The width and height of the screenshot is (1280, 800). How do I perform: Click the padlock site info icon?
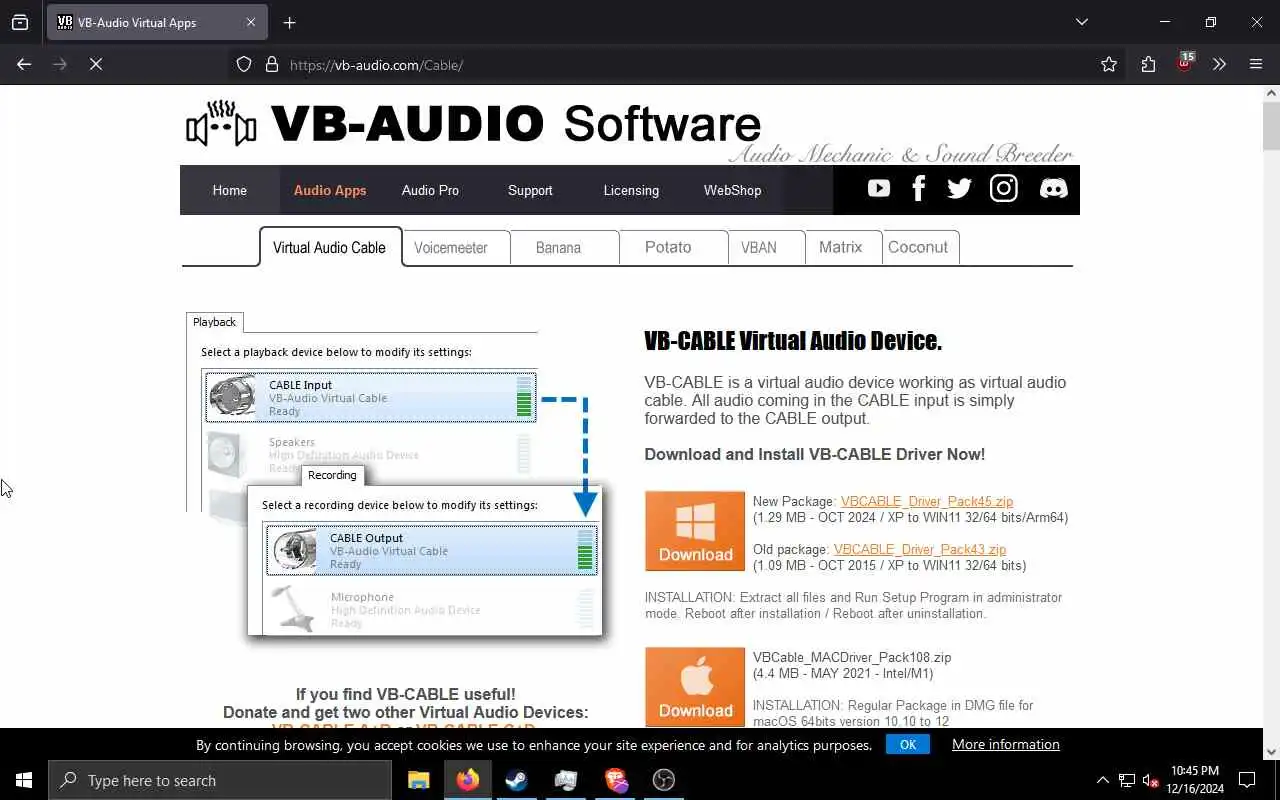(x=271, y=65)
